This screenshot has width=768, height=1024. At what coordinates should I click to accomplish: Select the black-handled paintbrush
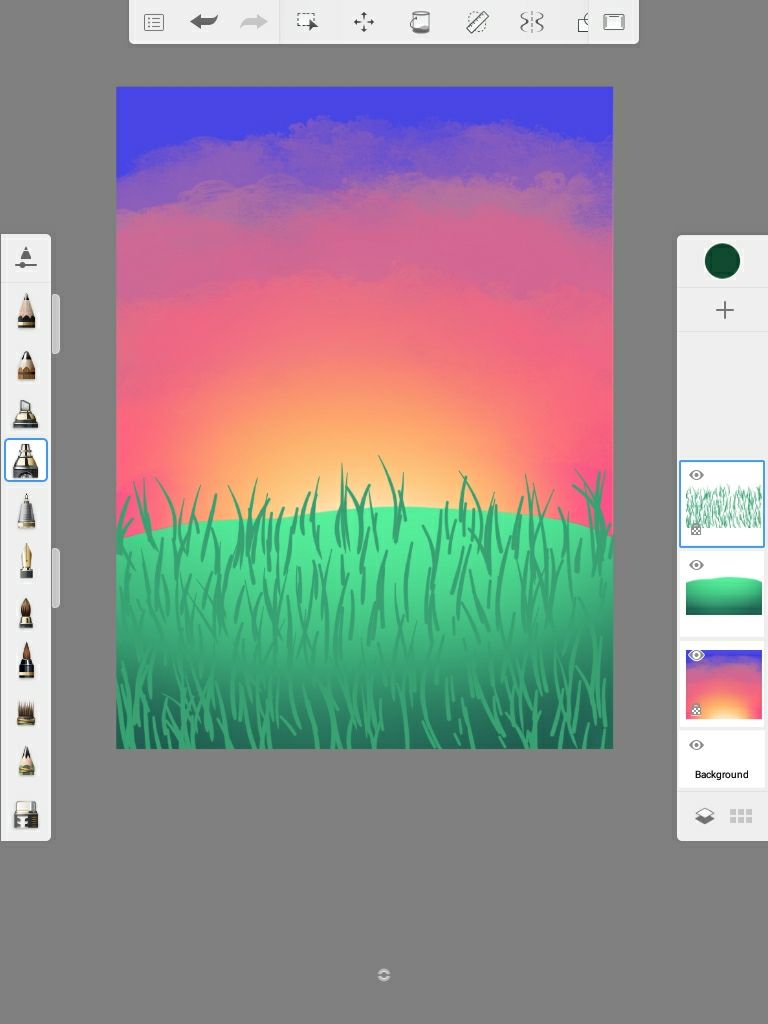click(x=25, y=661)
